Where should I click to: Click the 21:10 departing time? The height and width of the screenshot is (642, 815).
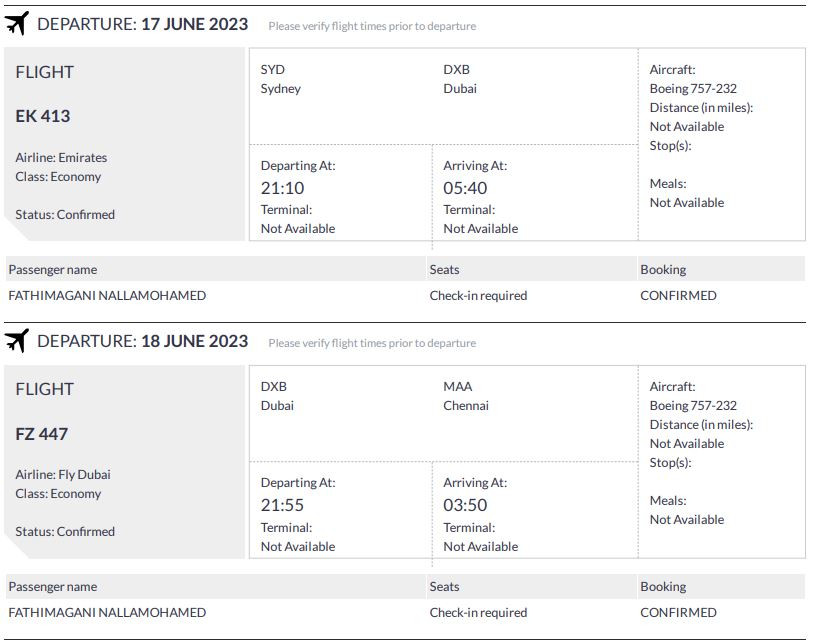[282, 188]
